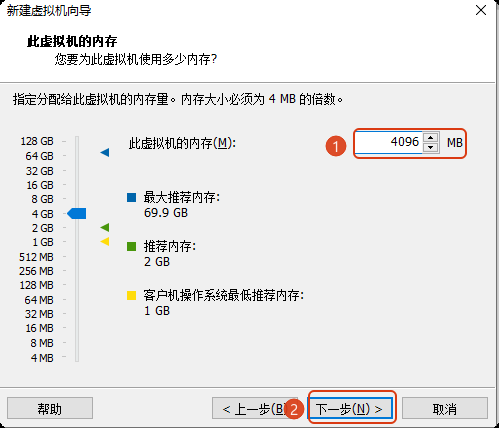Select the 64 GB mark on memory scale

pos(39,156)
